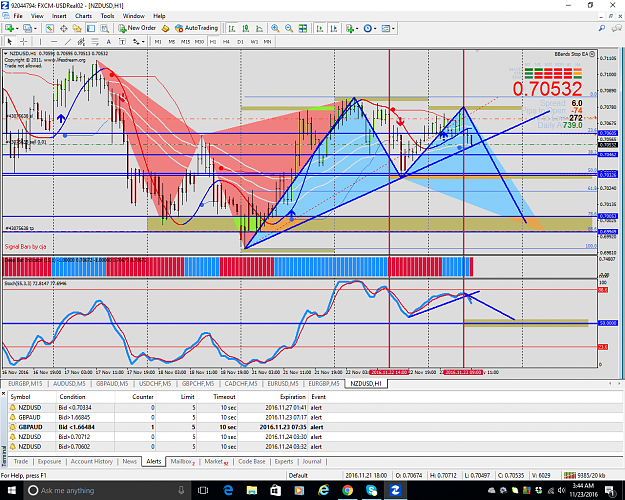Select the Fibonacci retracement tool
Screen dimensions: 625x500
point(95,41)
